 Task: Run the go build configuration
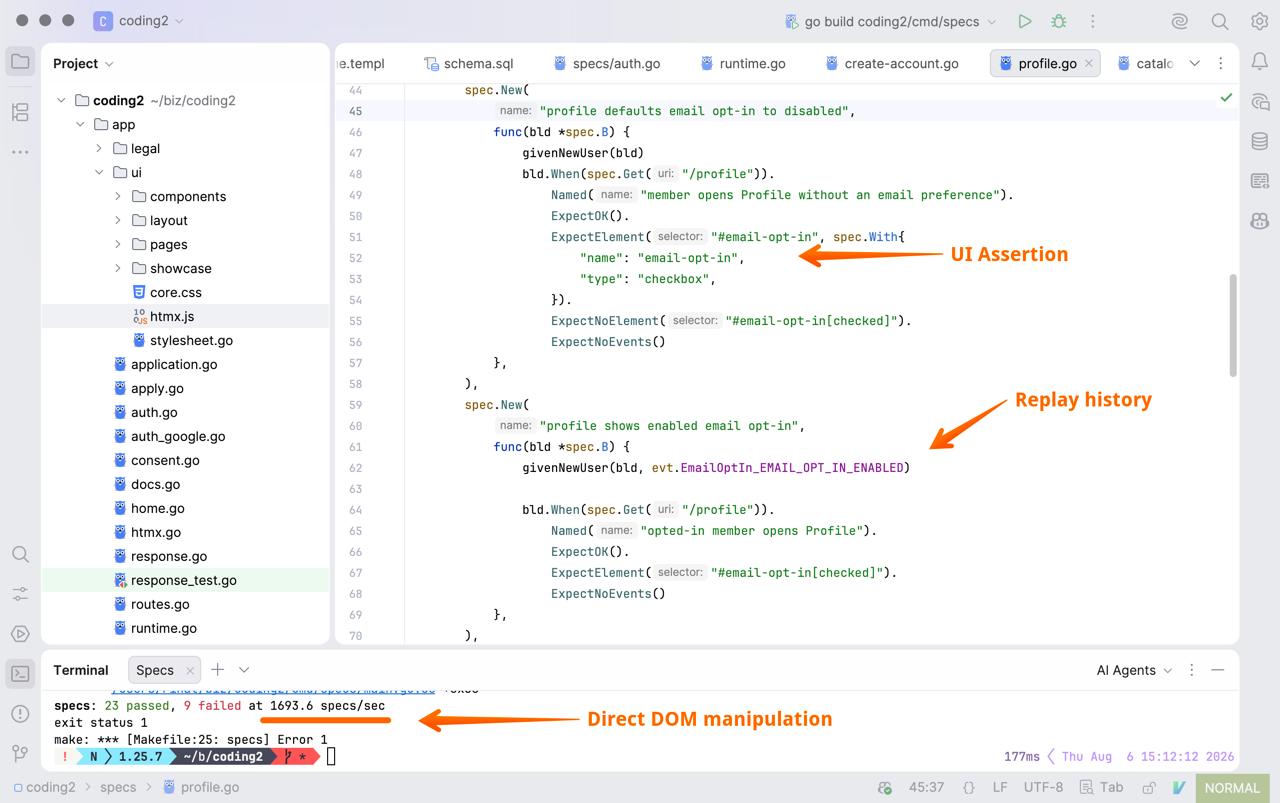pyautogui.click(x=1024, y=21)
